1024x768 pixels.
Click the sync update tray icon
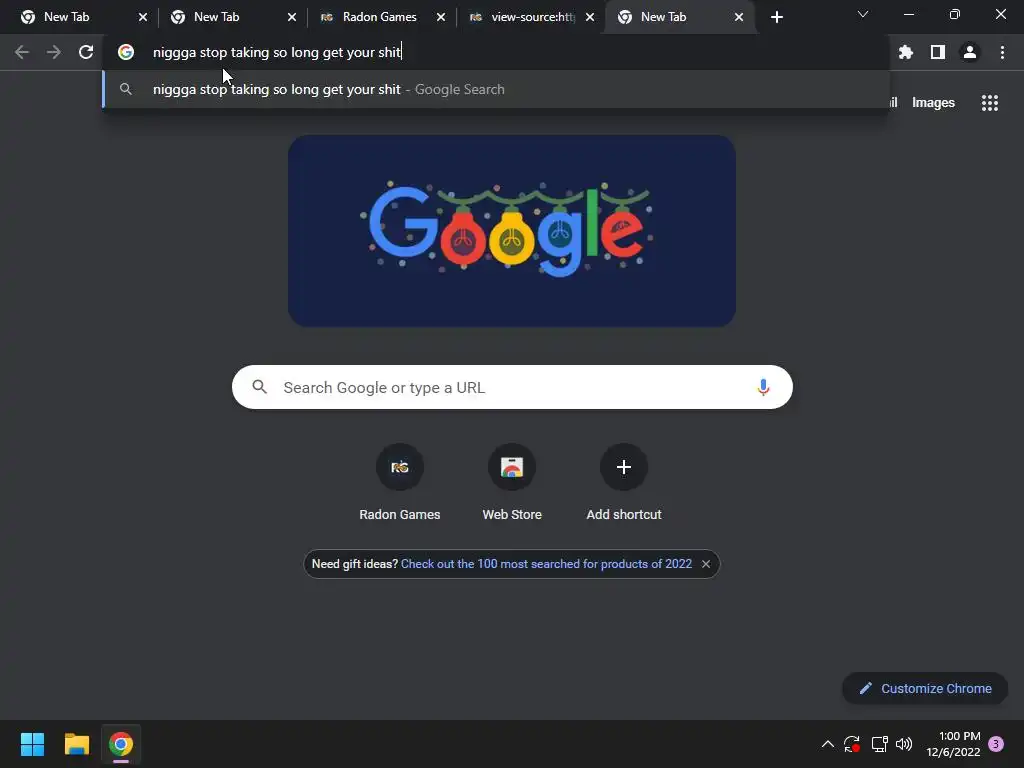click(852, 744)
